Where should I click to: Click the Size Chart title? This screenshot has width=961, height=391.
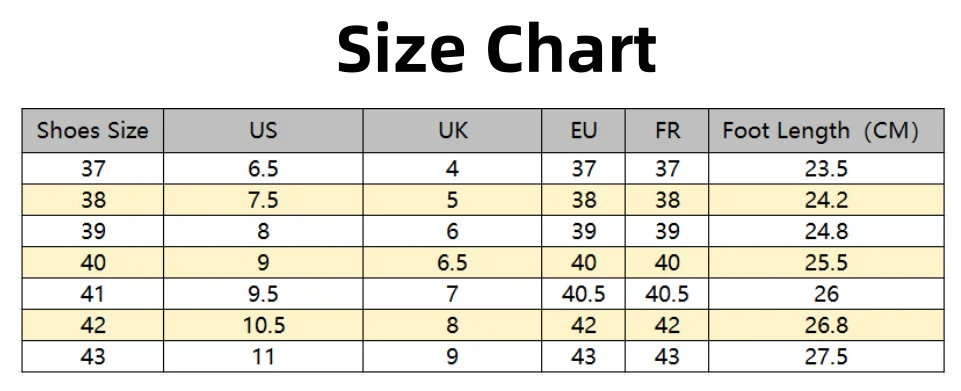click(x=497, y=50)
